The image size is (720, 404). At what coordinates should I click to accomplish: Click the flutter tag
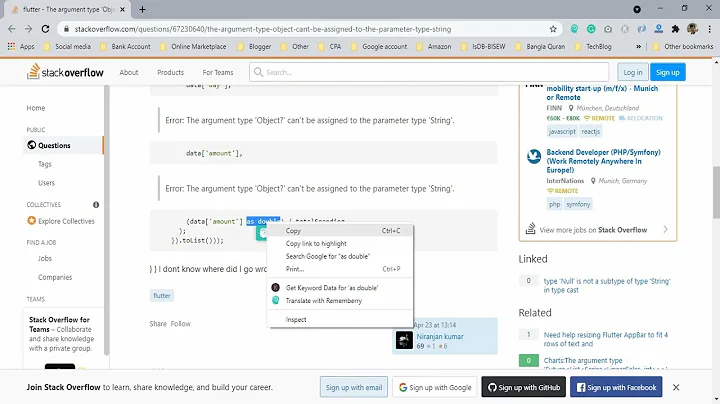tap(162, 296)
